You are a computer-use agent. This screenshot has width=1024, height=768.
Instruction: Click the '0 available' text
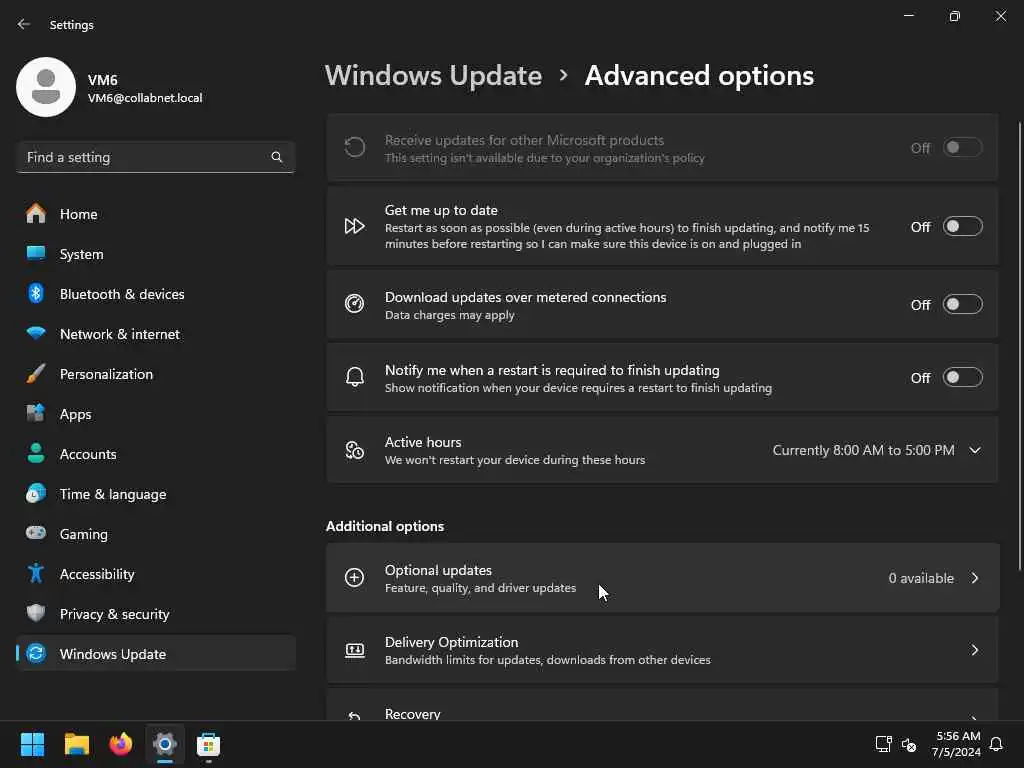[921, 578]
